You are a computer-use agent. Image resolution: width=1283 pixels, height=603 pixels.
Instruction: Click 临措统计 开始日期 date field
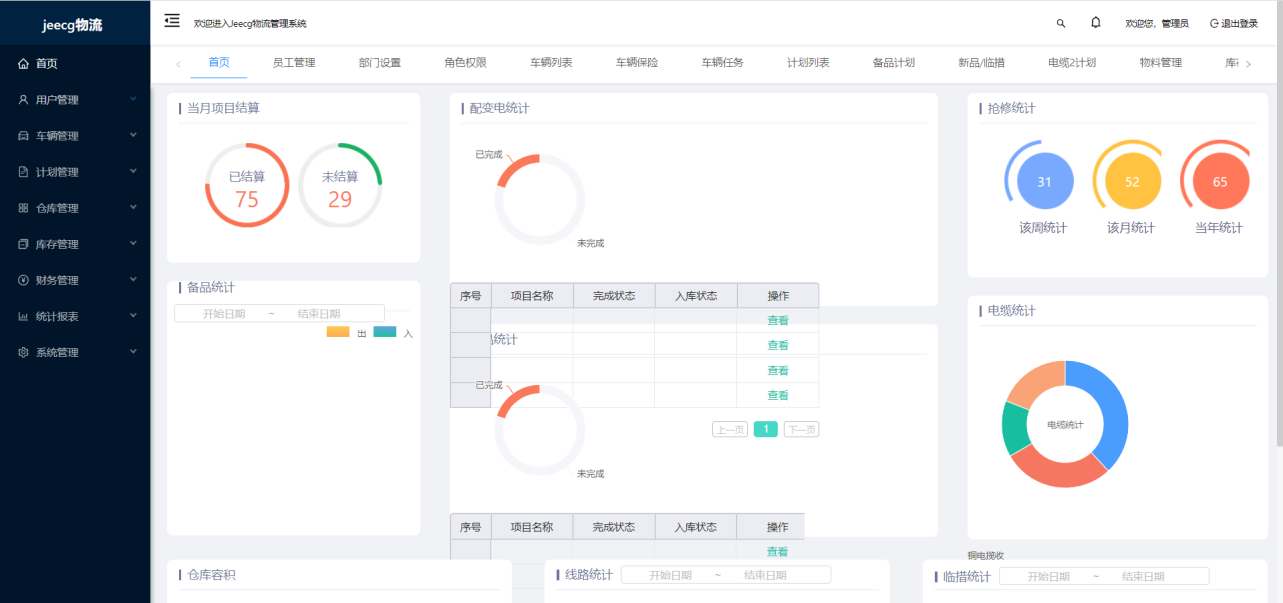1048,576
